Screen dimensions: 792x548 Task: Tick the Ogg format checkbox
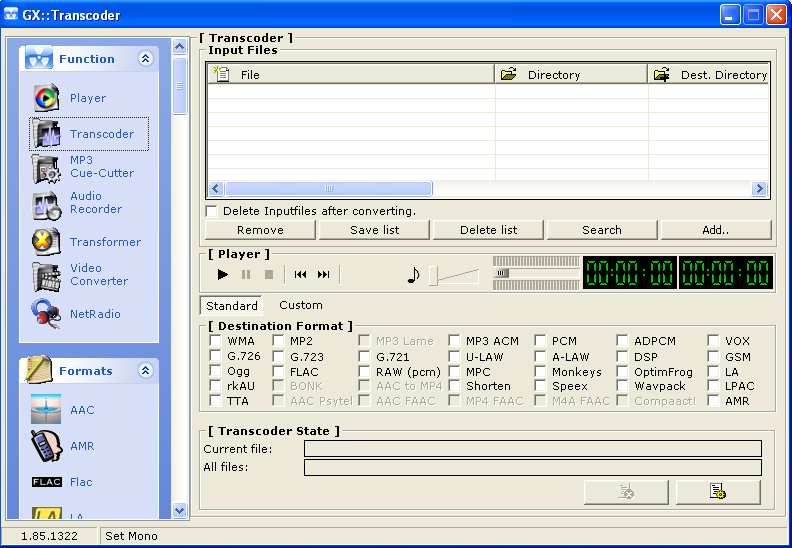(x=216, y=372)
